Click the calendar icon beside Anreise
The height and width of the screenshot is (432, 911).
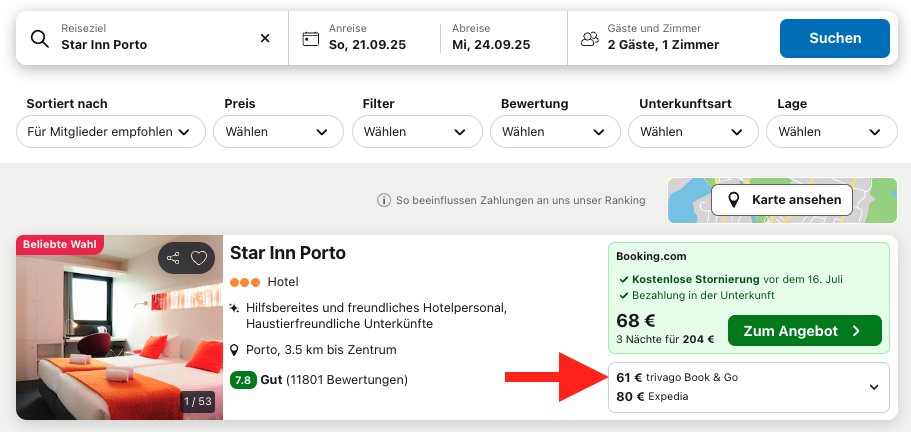click(311, 39)
